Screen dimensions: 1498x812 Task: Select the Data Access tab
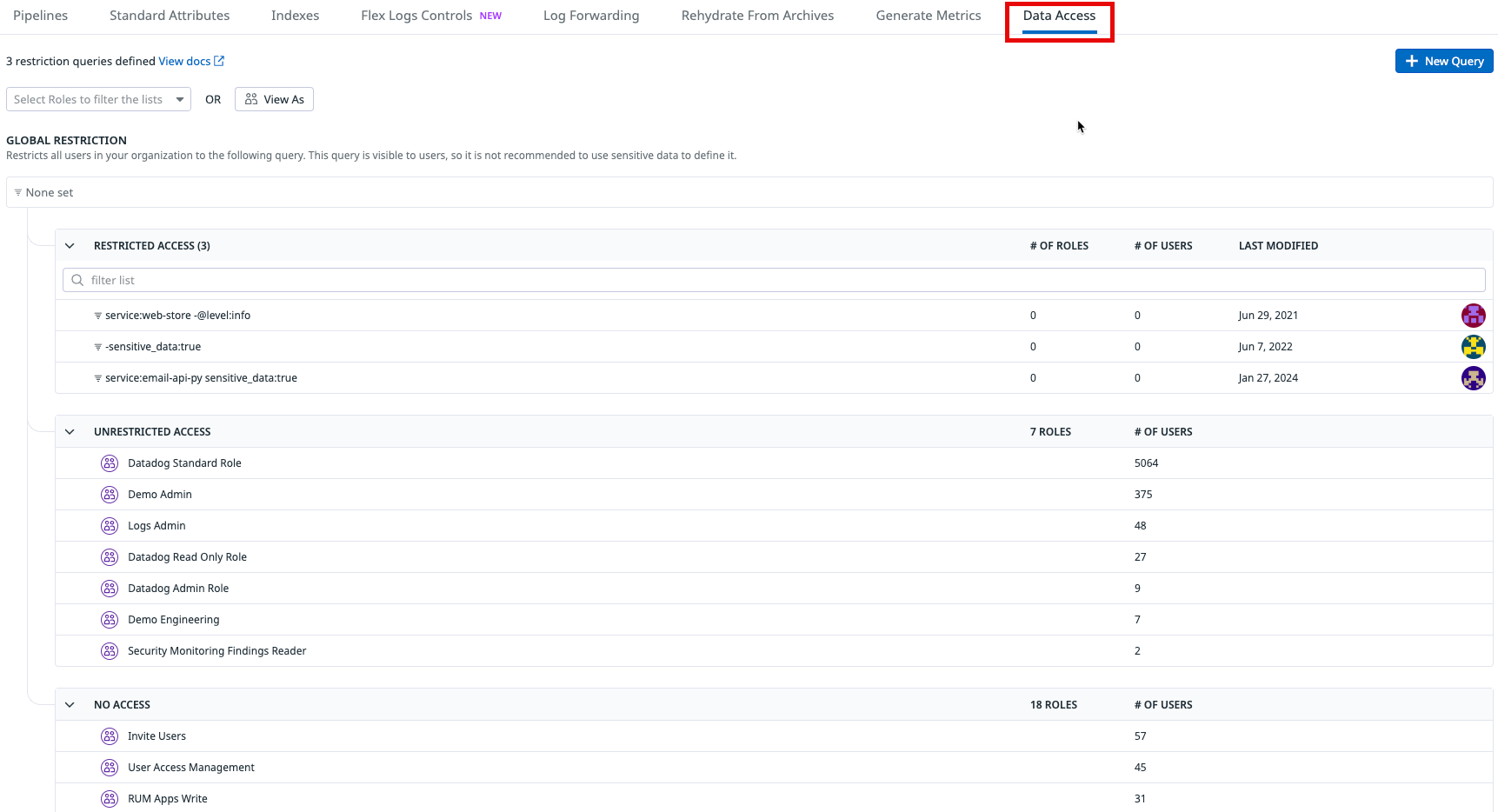(x=1059, y=16)
